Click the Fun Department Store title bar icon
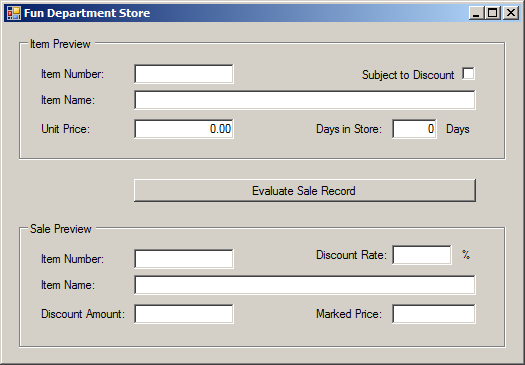Image resolution: width=525 pixels, height=365 pixels. tap(14, 13)
